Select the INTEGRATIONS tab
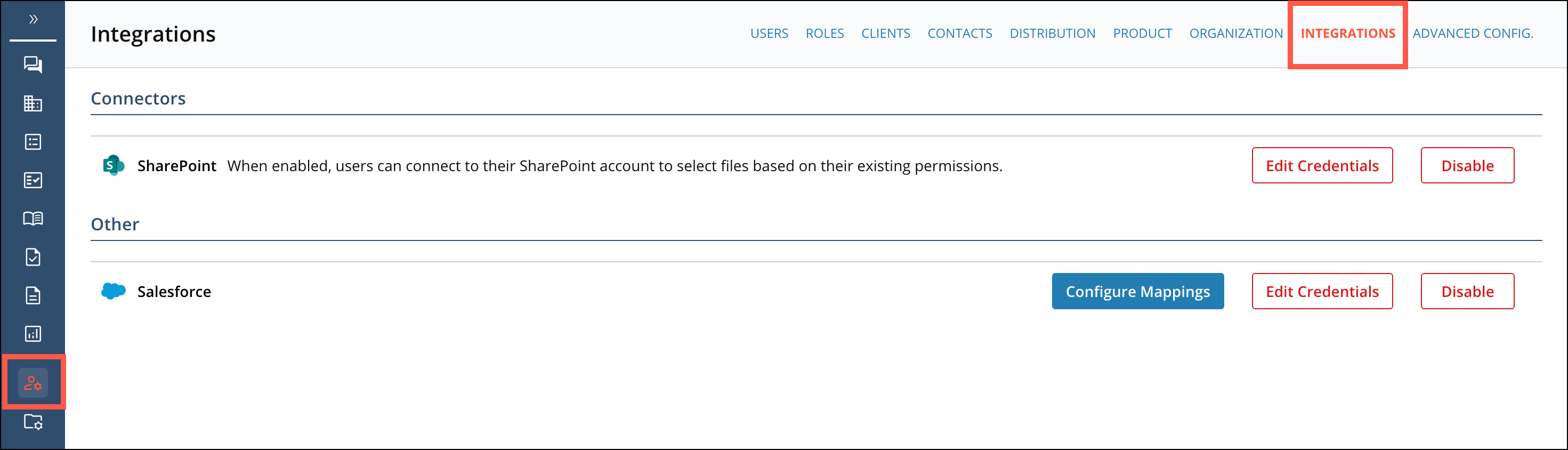This screenshot has height=450, width=1568. (x=1348, y=34)
